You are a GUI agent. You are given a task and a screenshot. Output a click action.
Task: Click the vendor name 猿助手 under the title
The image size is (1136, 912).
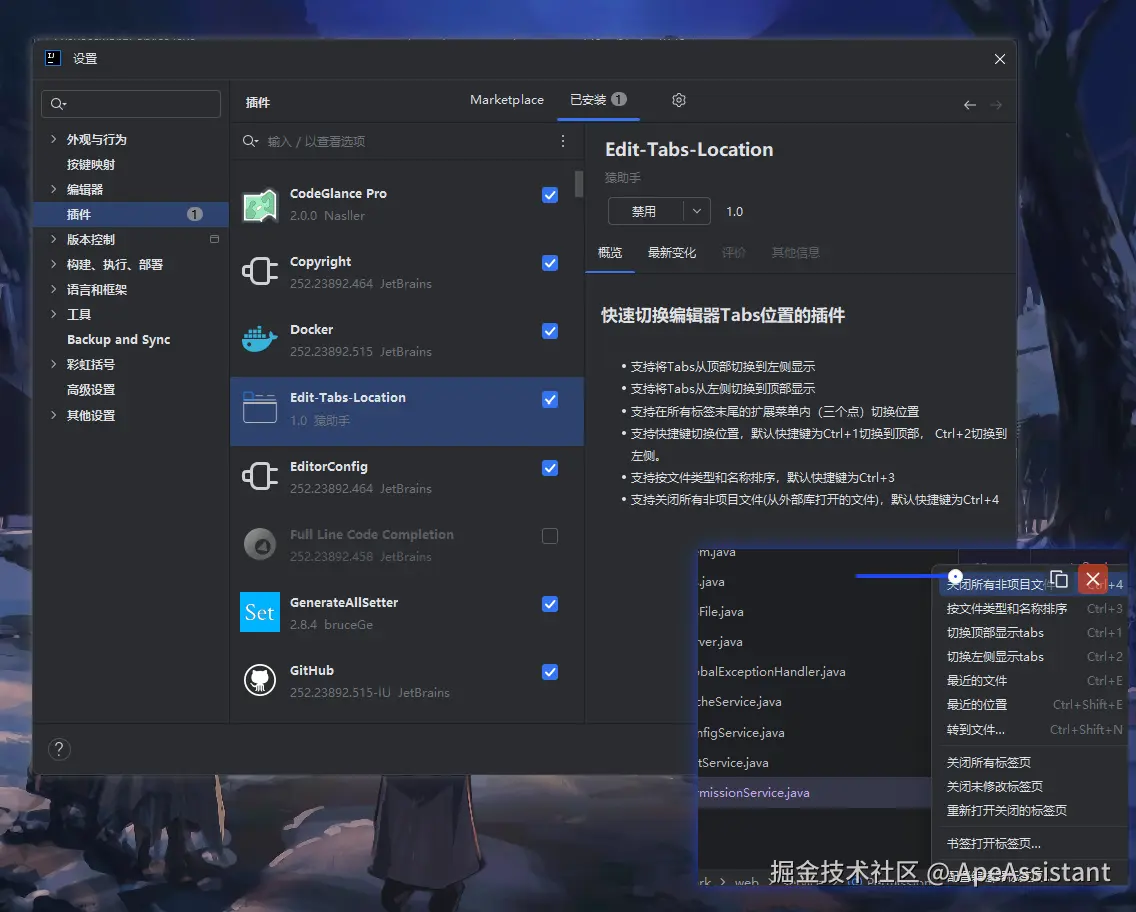tap(623, 177)
